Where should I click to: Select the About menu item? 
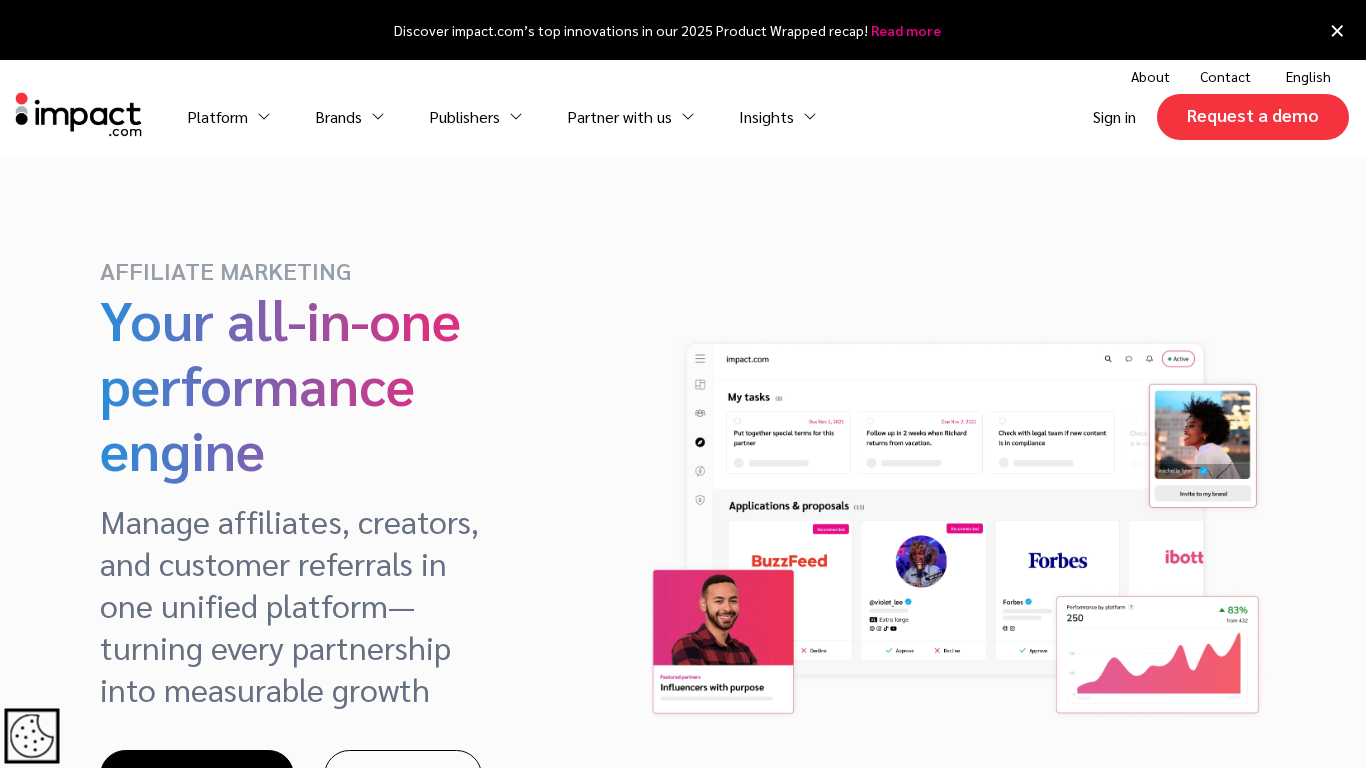1149,77
